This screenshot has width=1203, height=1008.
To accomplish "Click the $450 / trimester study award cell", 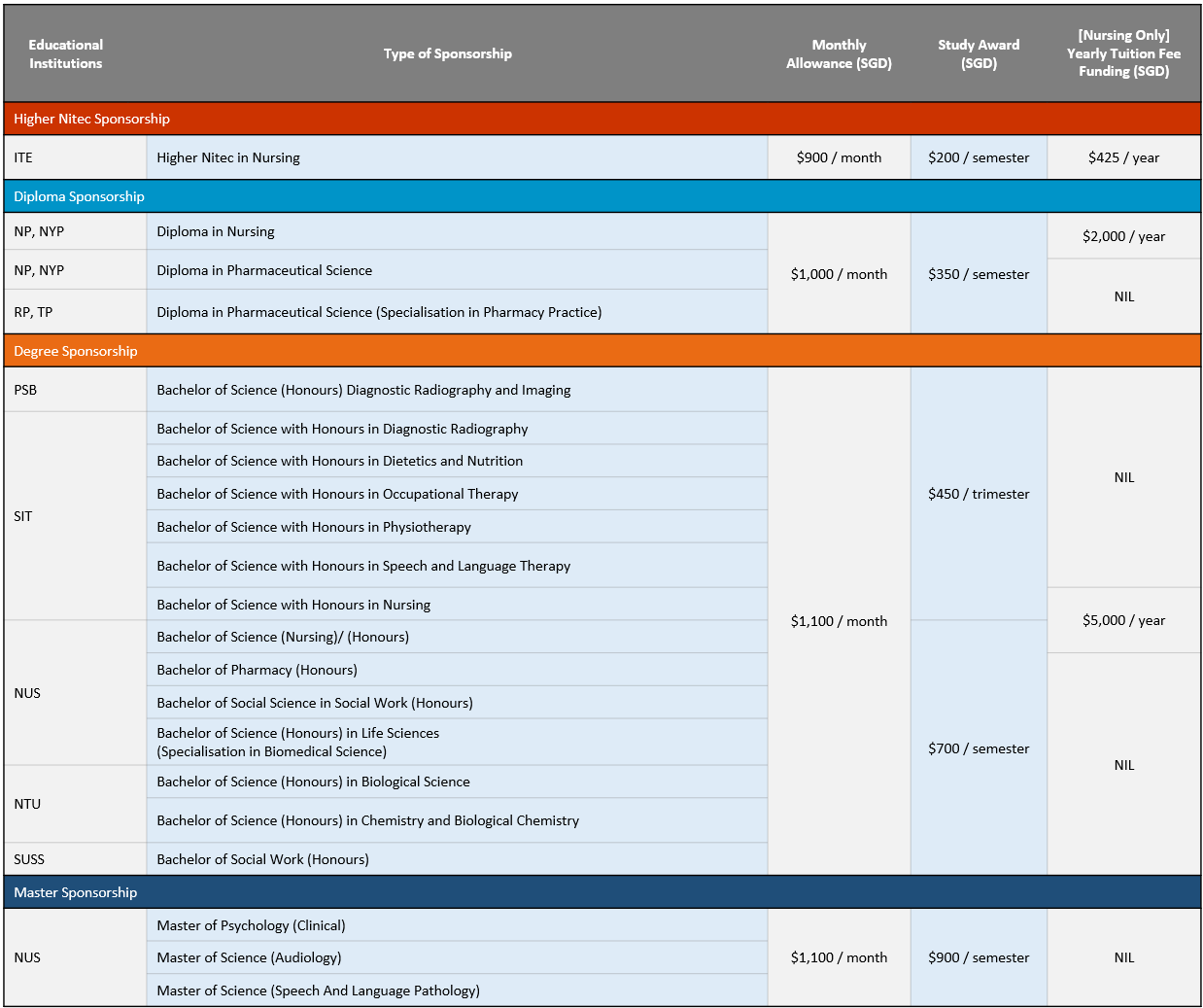I will coord(979,494).
